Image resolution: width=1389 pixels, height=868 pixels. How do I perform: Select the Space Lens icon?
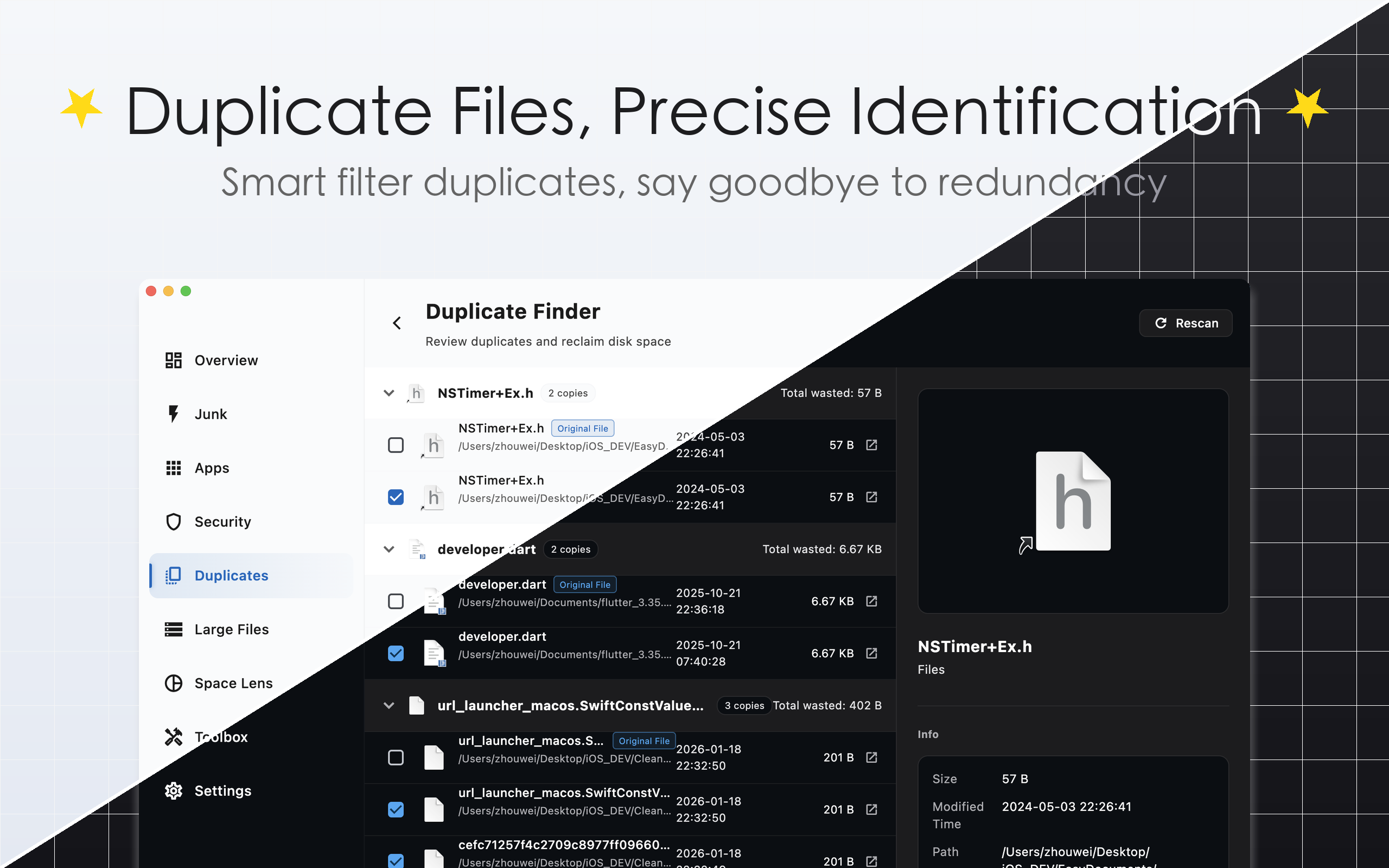pos(173,683)
